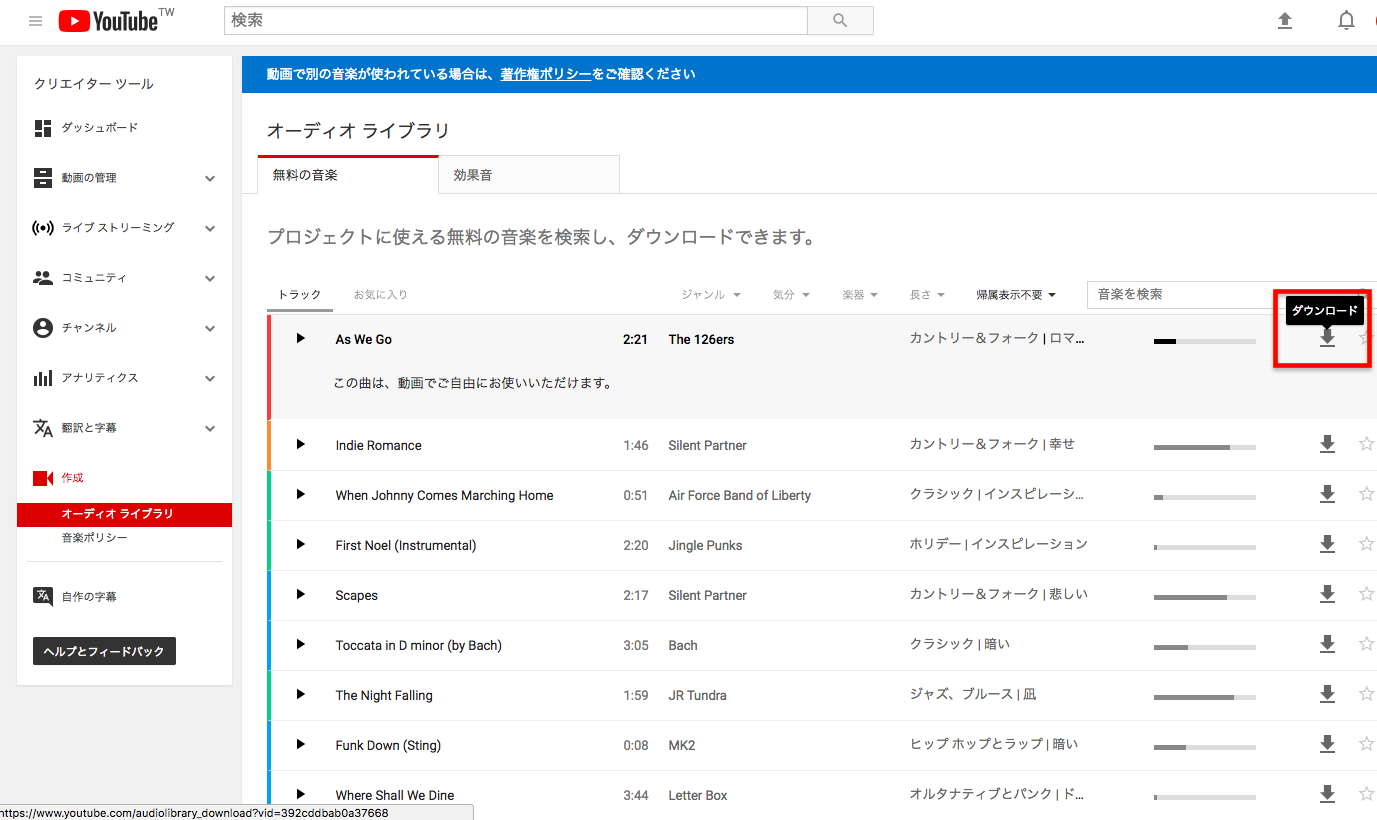Open 作成 section in sidebar
1377x820 pixels.
tap(72, 478)
